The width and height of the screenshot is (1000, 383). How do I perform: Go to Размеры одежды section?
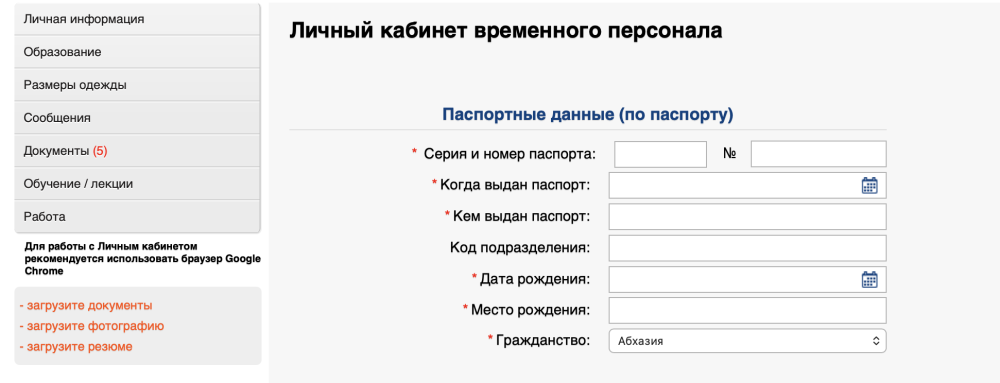coord(137,85)
